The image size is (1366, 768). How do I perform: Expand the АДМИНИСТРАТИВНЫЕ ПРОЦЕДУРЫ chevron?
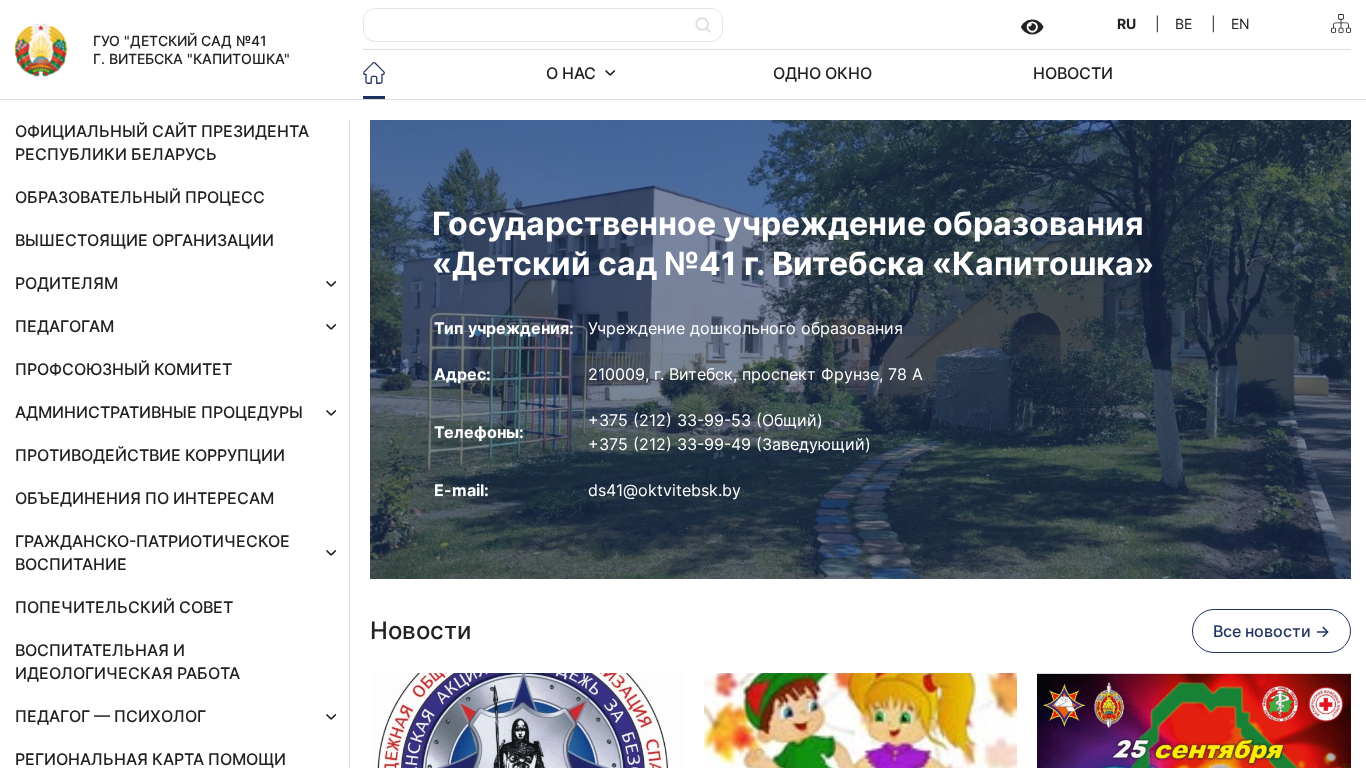[x=331, y=413]
